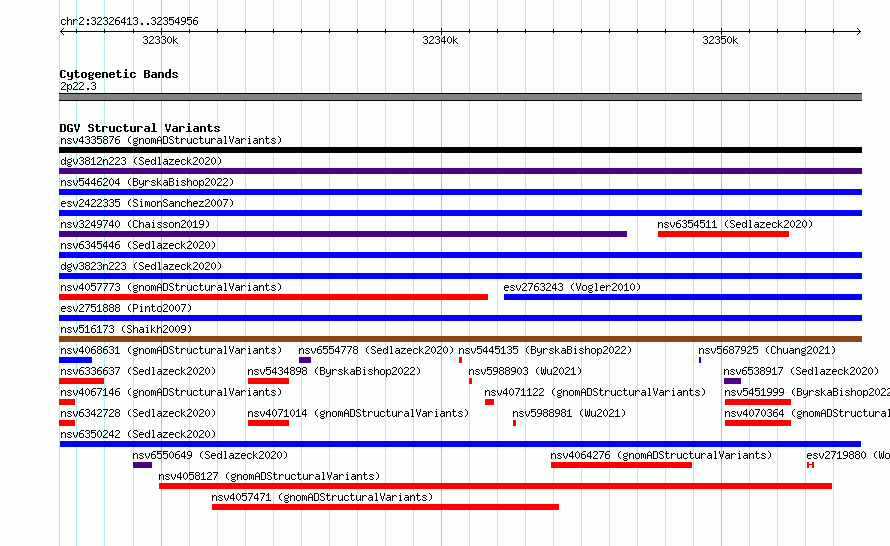The image size is (890, 546).
Task: Click the blue esv2763243 variant bar
Action: tap(683, 297)
